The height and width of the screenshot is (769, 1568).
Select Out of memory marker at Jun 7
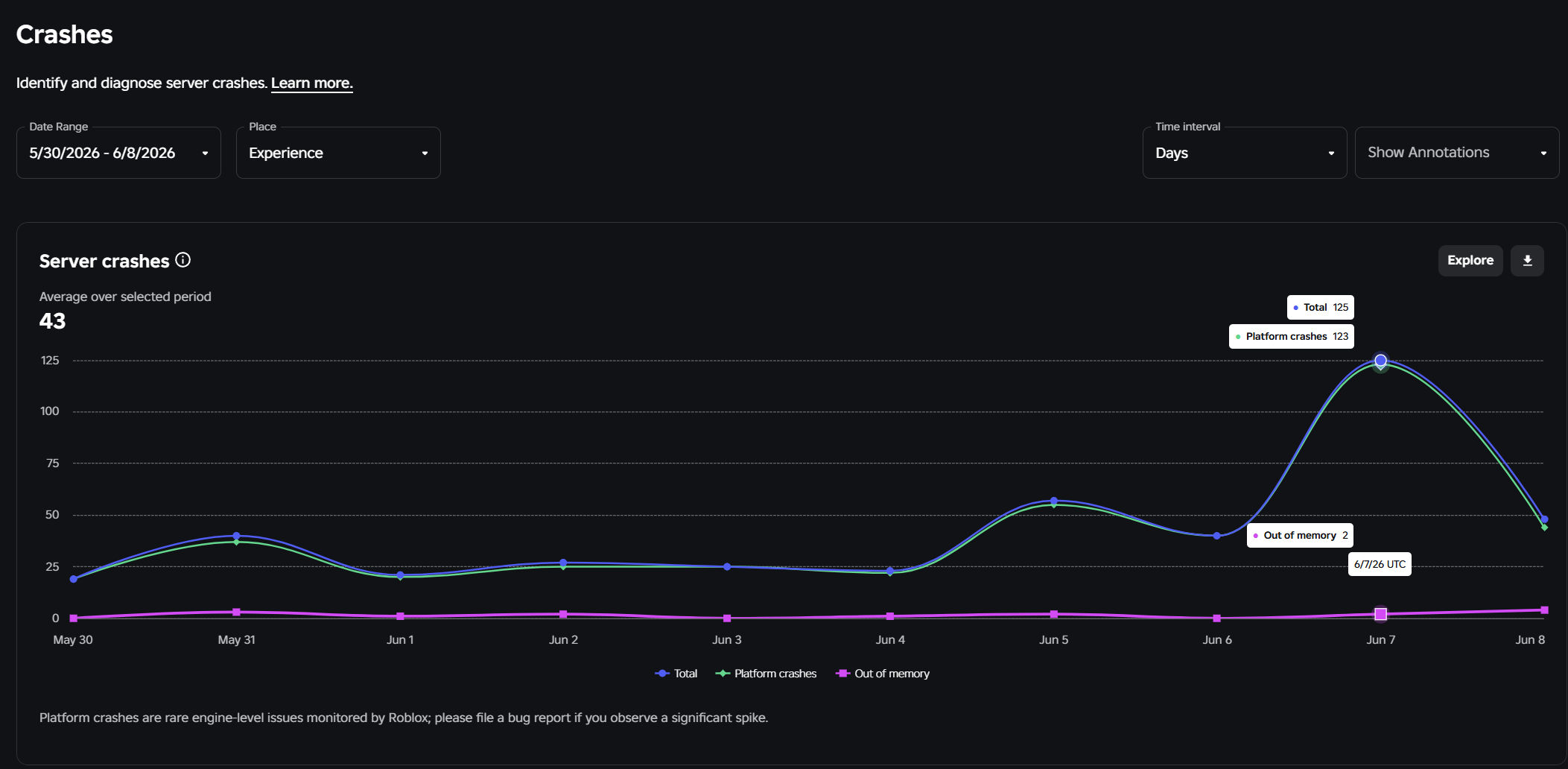point(1380,614)
